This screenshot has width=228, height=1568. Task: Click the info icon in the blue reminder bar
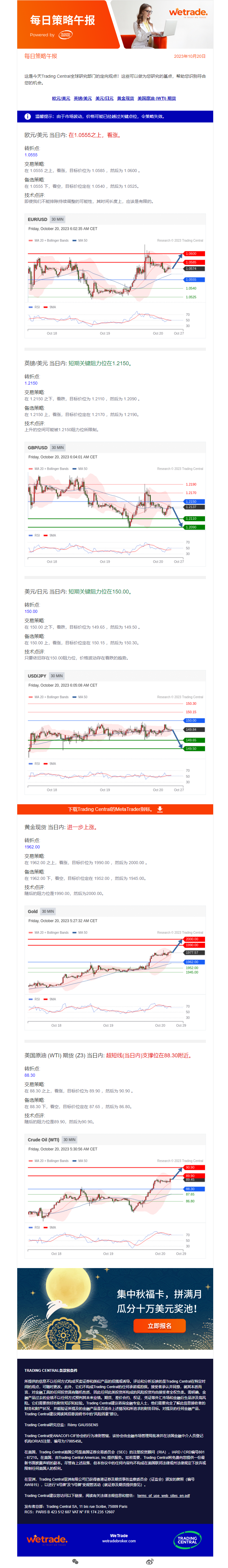pos(27,116)
